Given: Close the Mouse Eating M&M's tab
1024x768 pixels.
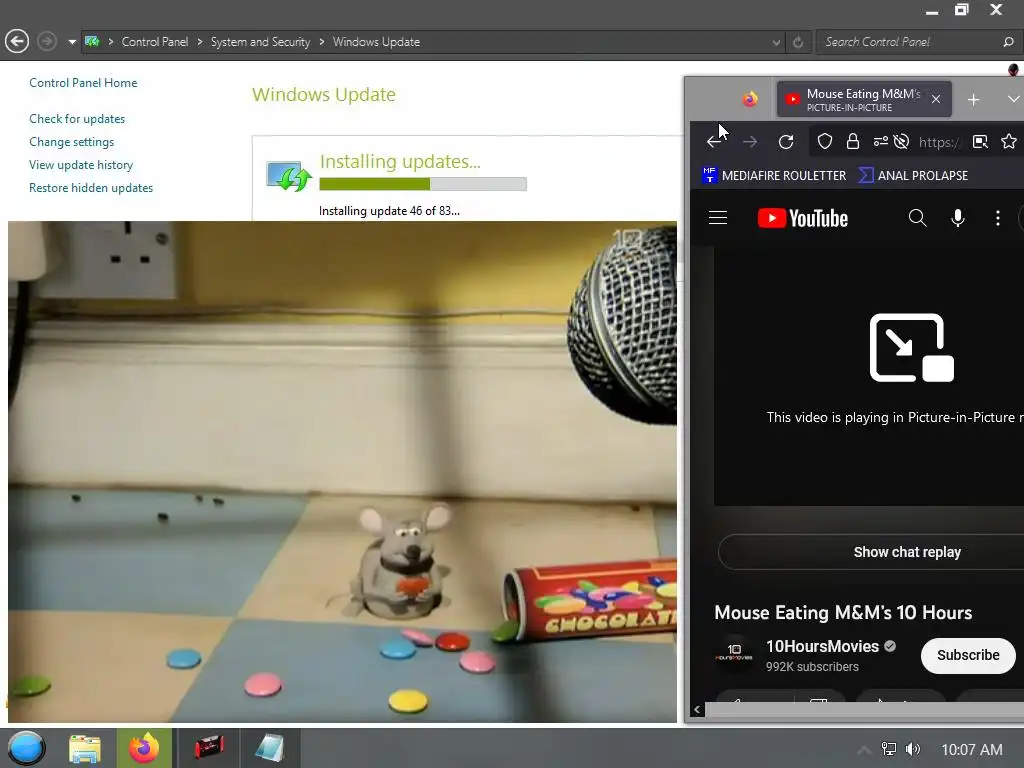Looking at the screenshot, I should pyautogui.click(x=936, y=99).
